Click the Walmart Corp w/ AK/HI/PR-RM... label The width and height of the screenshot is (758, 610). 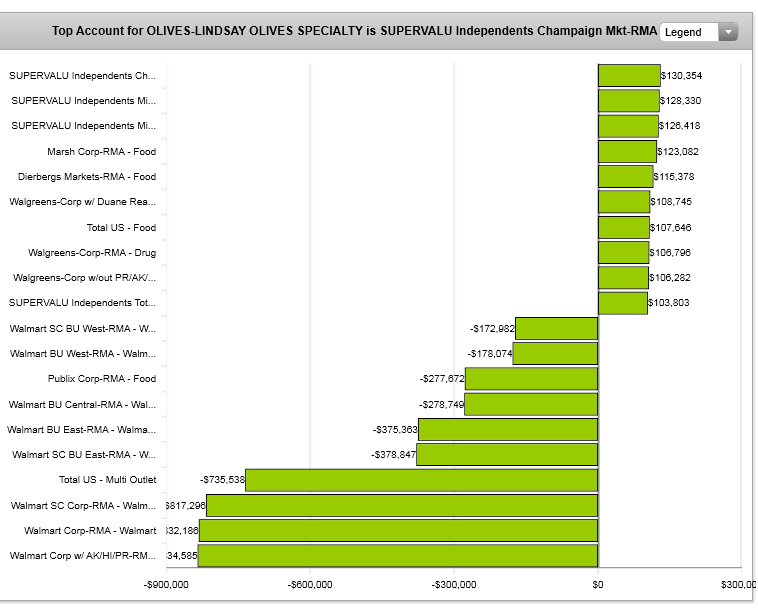[x=83, y=556]
